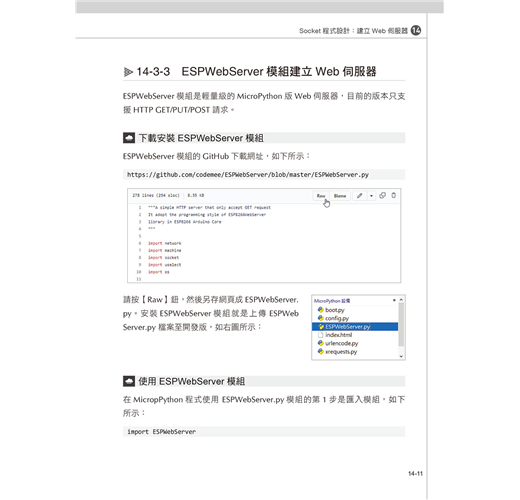Select ESPWebServer.py in the file list

click(x=355, y=327)
